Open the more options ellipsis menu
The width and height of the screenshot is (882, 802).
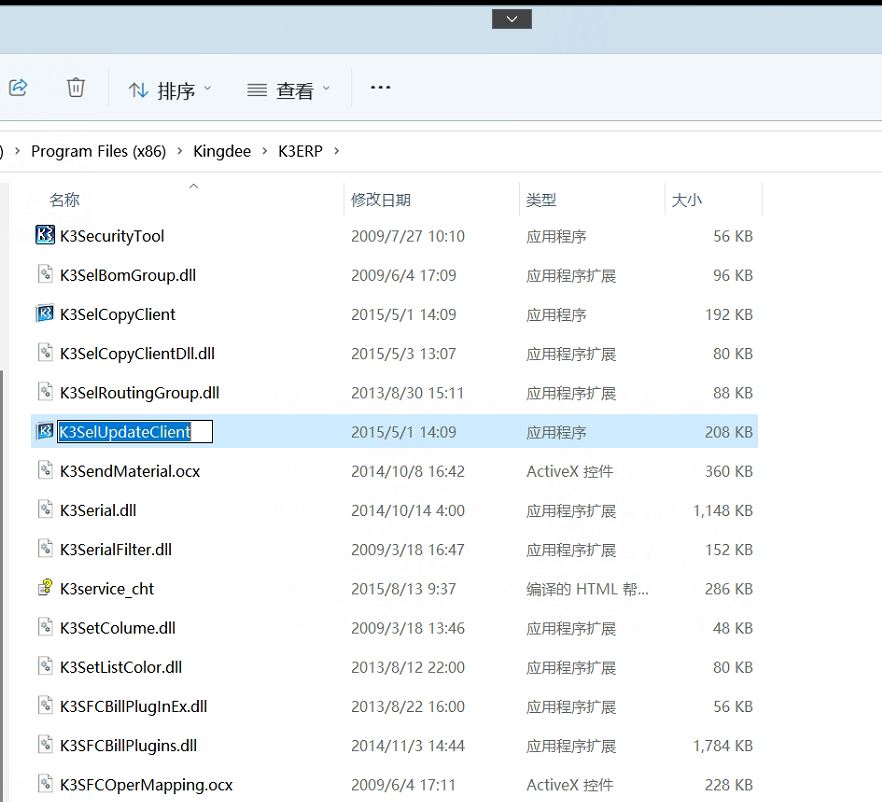(x=380, y=88)
